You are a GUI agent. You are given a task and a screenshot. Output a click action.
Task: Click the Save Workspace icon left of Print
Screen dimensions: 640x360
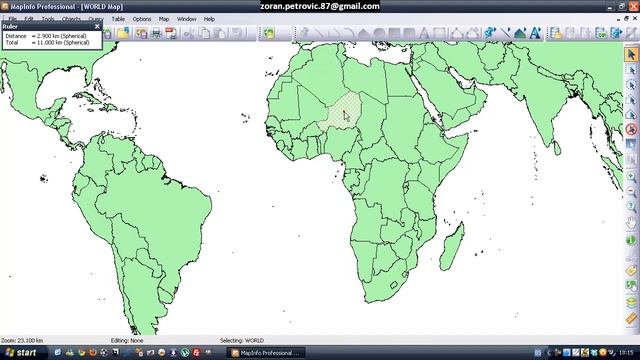point(141,33)
